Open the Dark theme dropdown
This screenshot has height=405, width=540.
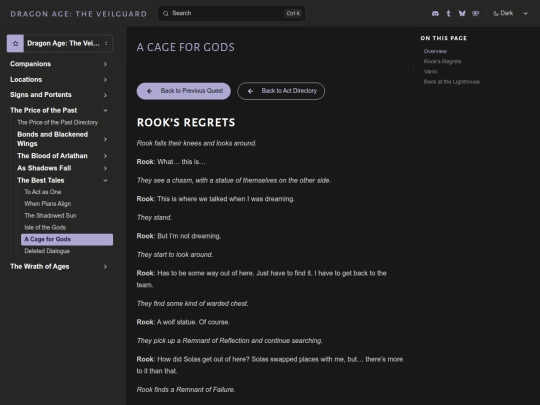click(511, 13)
